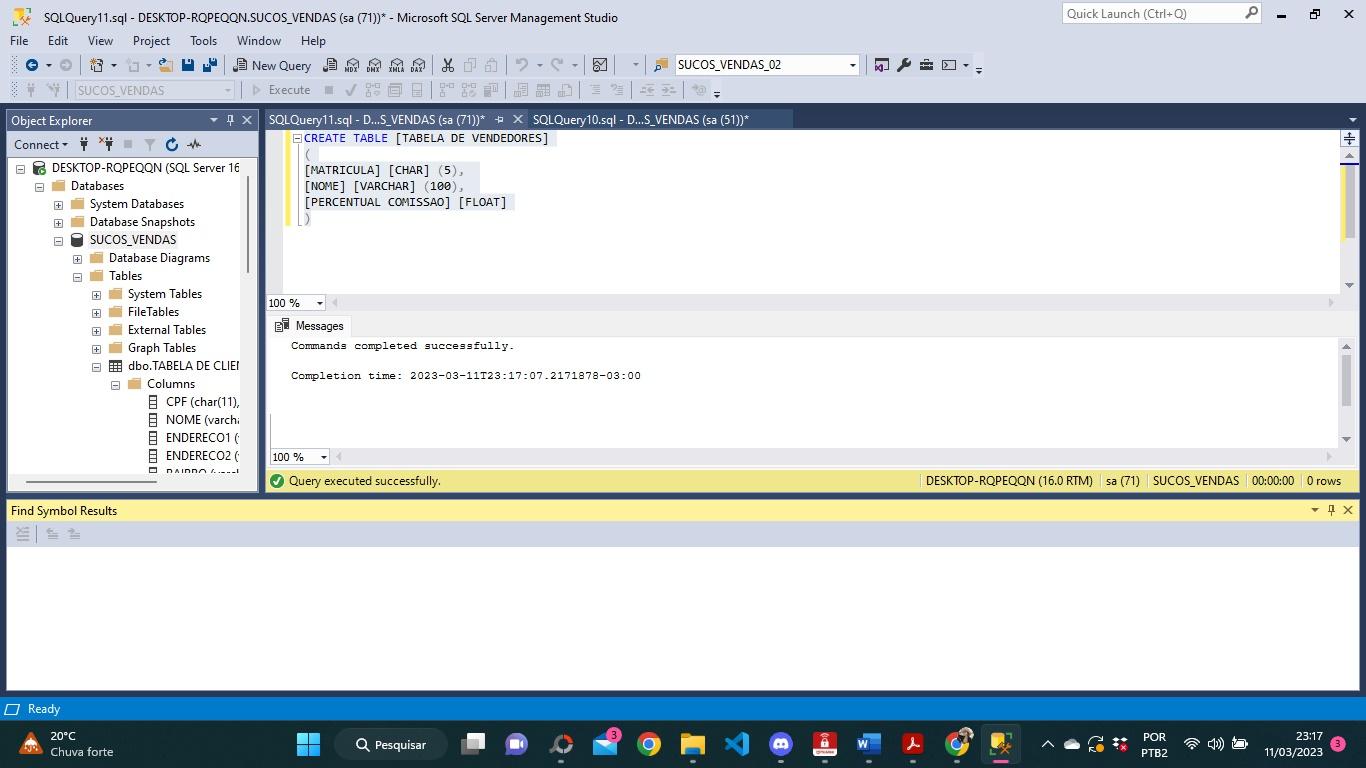This screenshot has width=1366, height=768.
Task: Collapse the Tables folder node
Action: [x=77, y=276]
